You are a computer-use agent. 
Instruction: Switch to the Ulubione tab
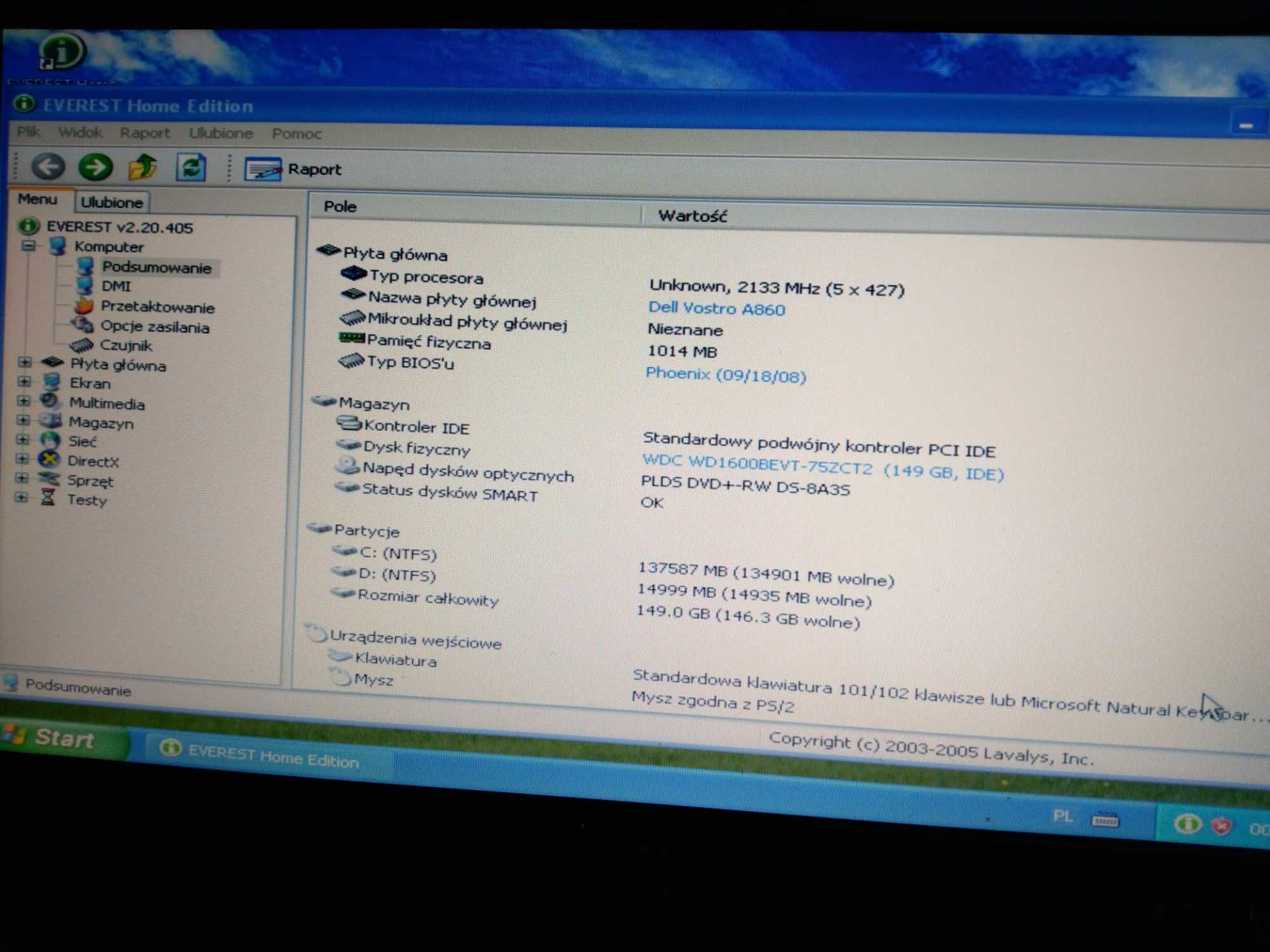click(x=112, y=202)
